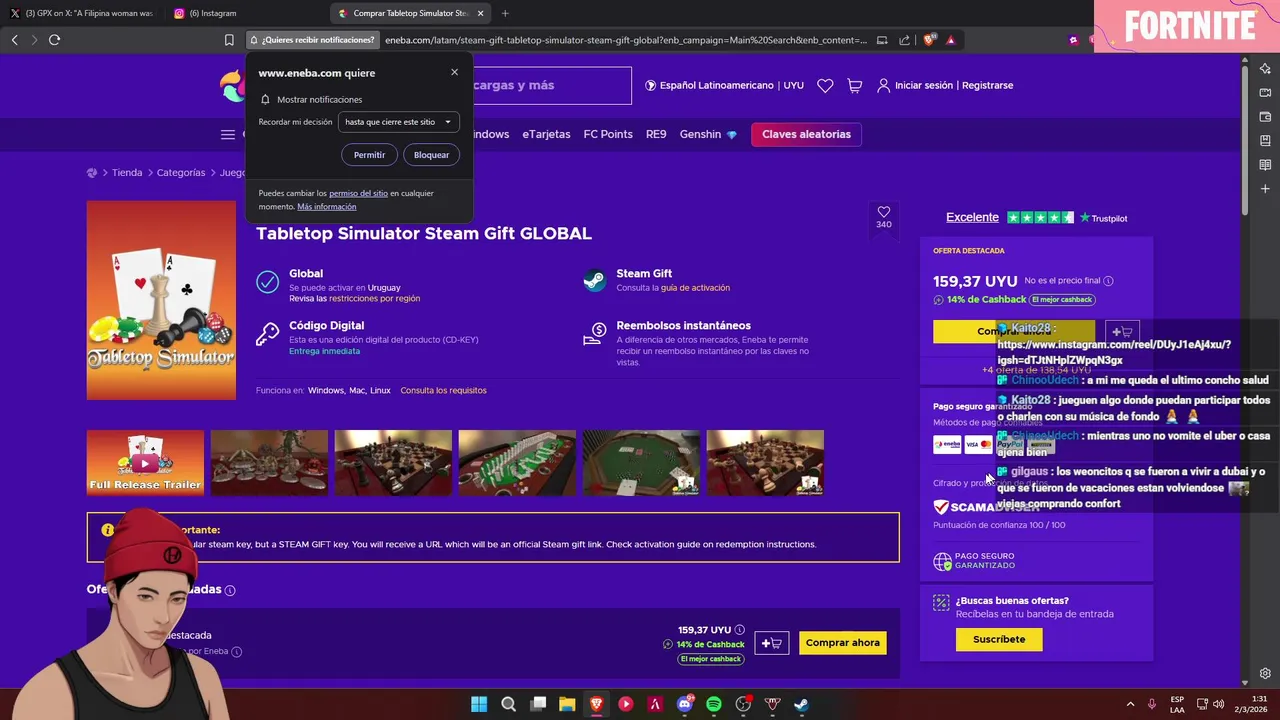Go to Categorías breadcrumb
The image size is (1280, 720).
click(181, 172)
